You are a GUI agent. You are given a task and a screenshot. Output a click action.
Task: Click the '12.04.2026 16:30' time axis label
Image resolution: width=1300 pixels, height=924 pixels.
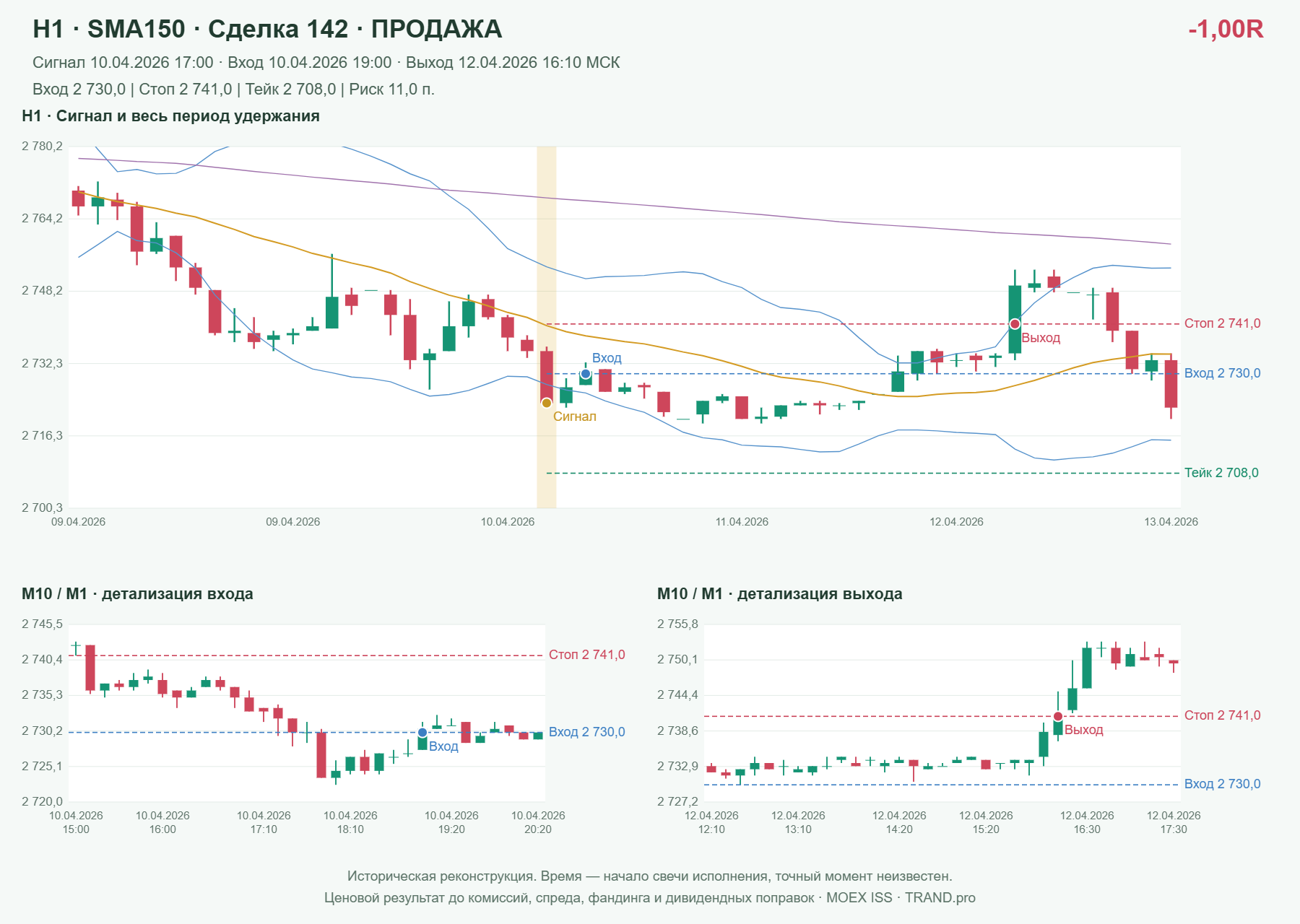coord(1087,822)
